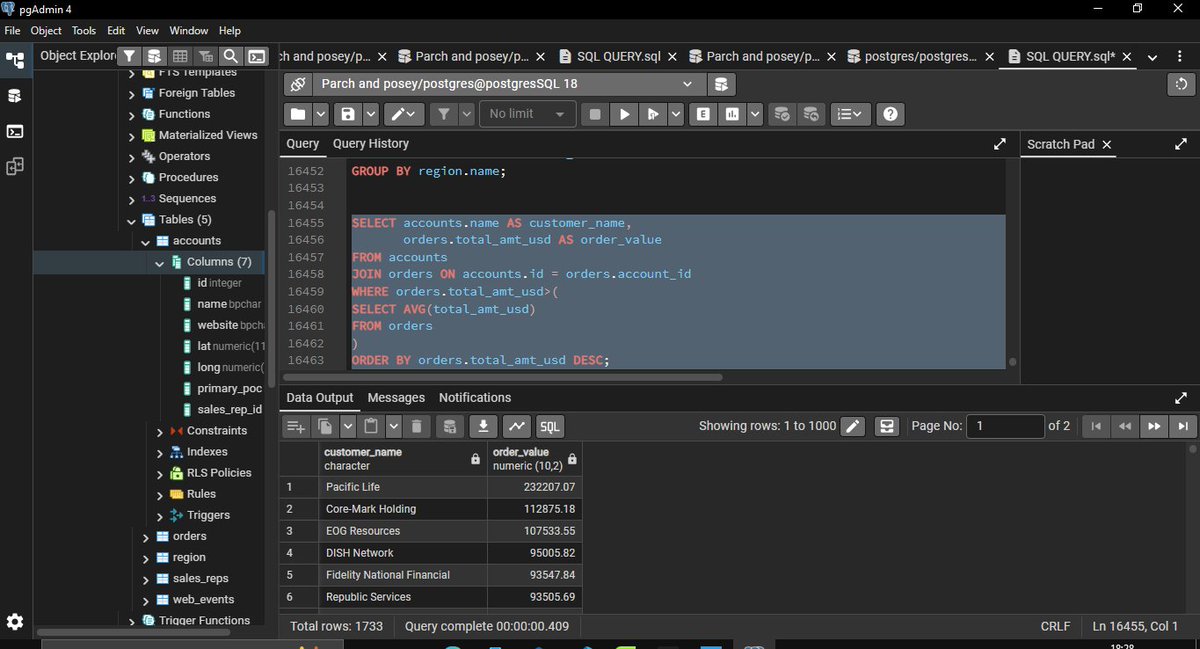Open connection selector Parch and posey/postgres@postgresSQL 18

(508, 84)
